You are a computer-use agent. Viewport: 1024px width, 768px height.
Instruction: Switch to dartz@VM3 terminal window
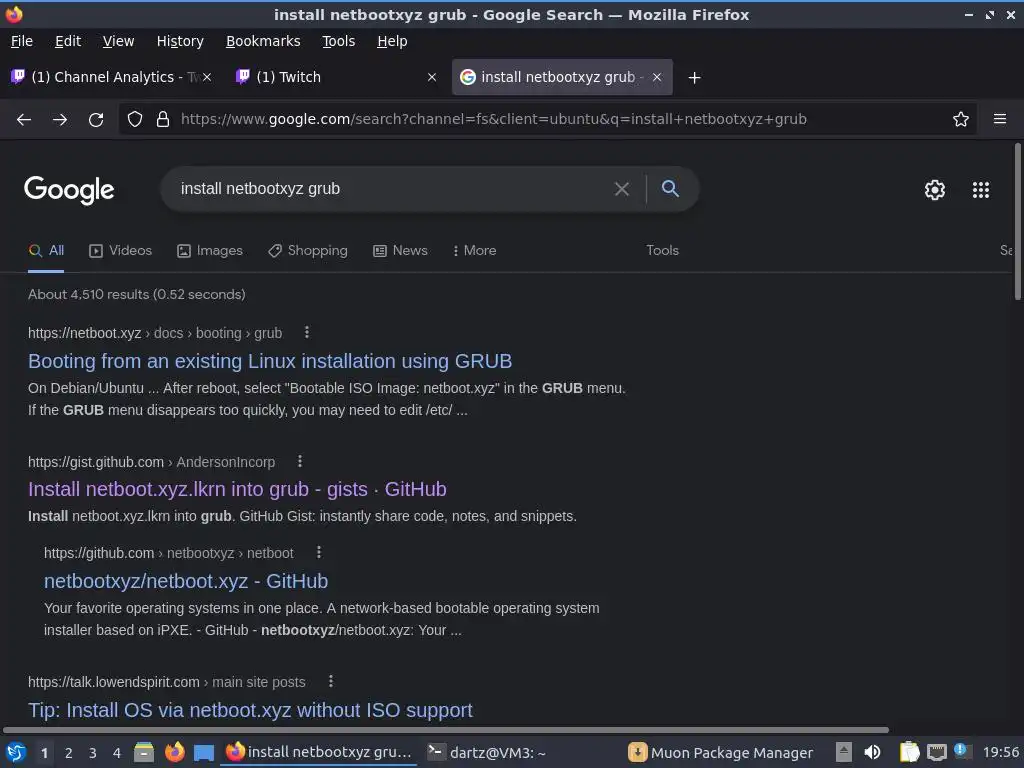pyautogui.click(x=486, y=753)
